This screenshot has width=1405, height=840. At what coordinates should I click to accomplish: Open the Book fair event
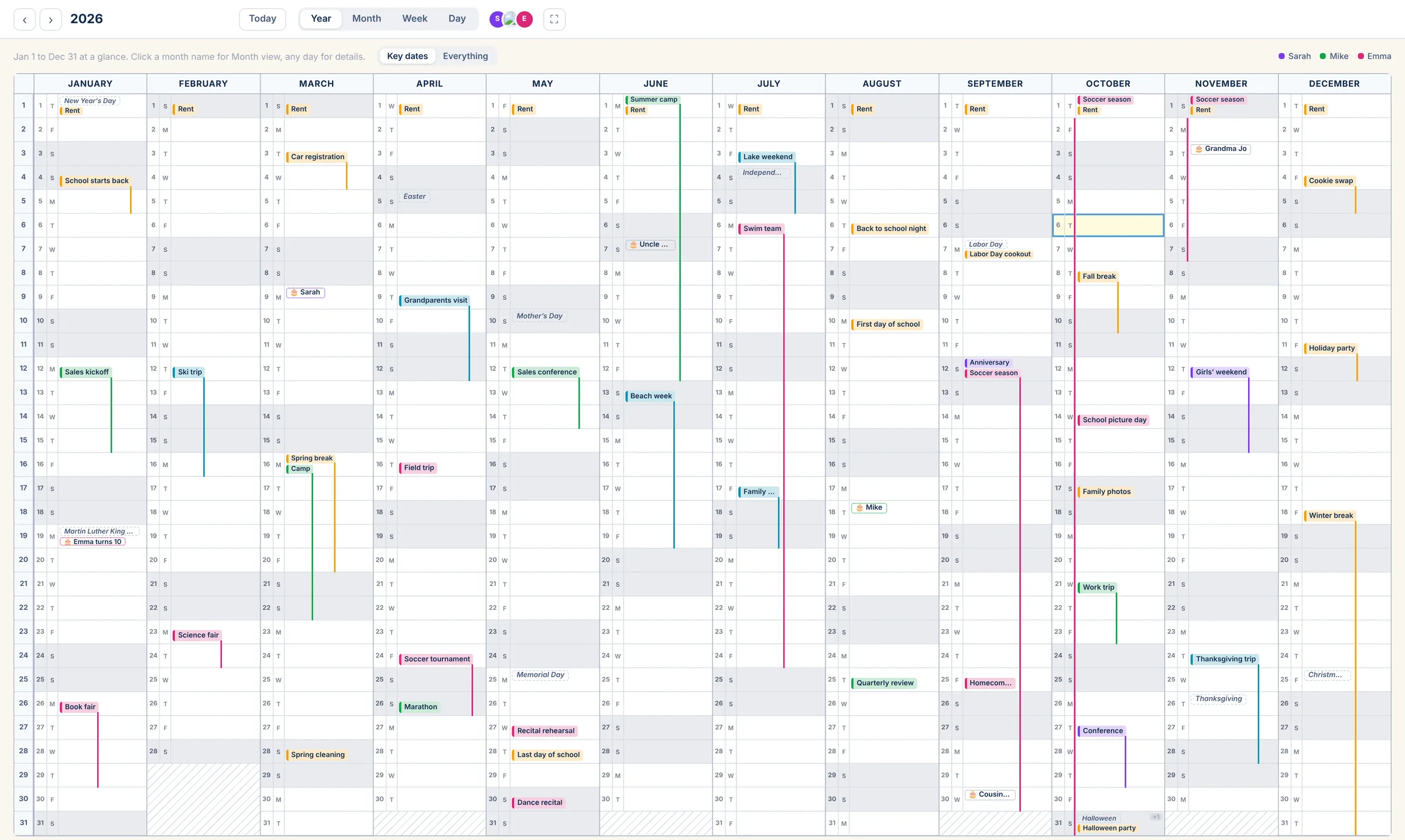pos(79,707)
